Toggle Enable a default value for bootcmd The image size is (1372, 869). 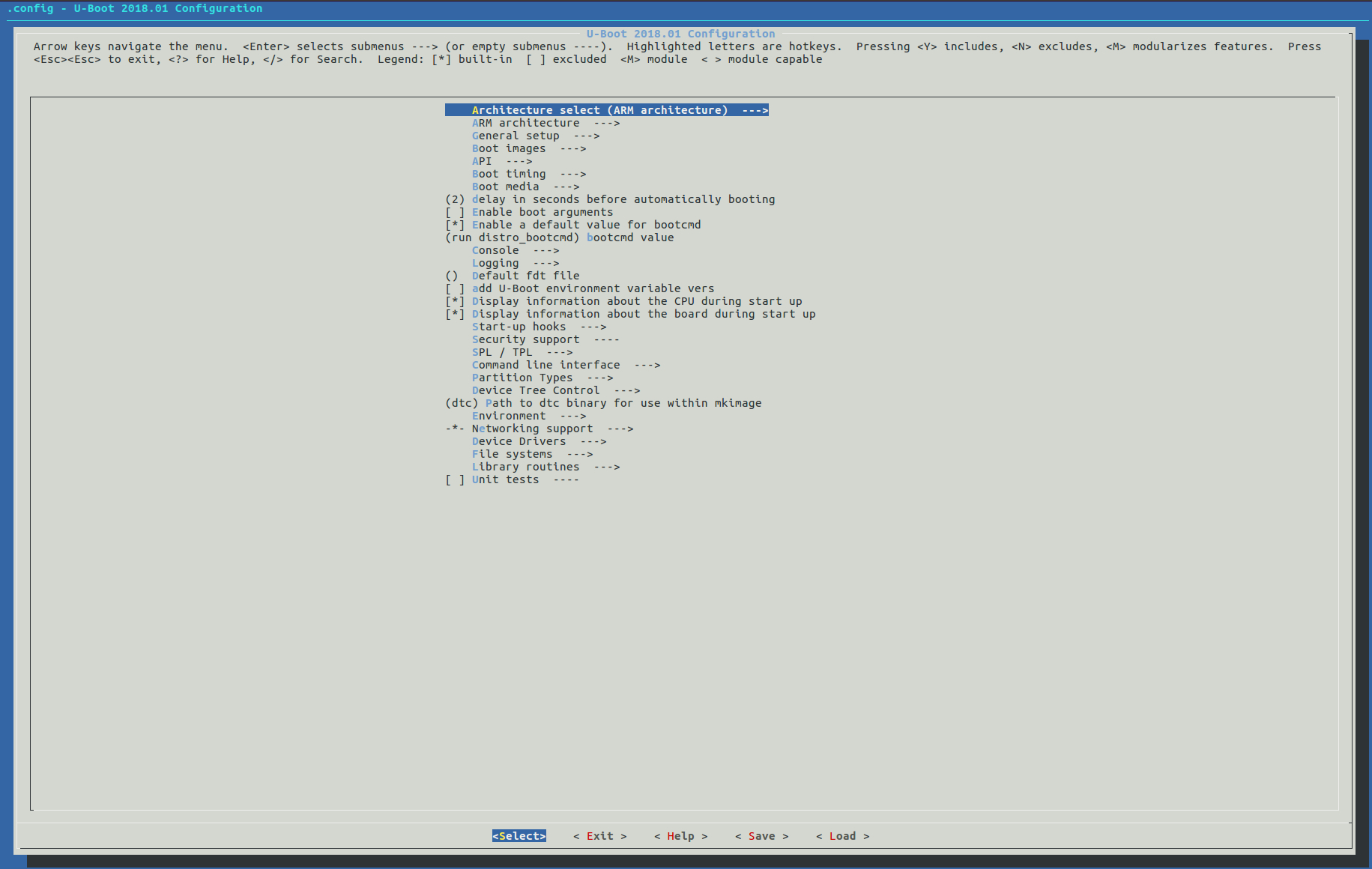coord(455,225)
